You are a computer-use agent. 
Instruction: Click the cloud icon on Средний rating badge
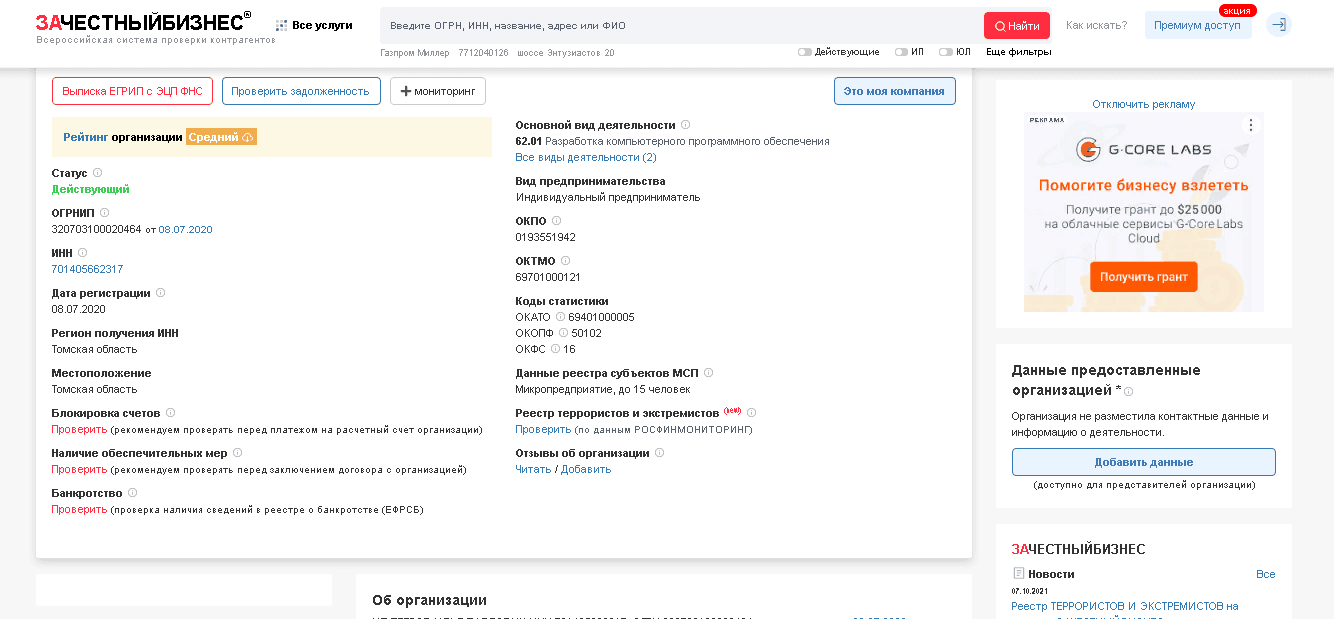click(x=247, y=137)
